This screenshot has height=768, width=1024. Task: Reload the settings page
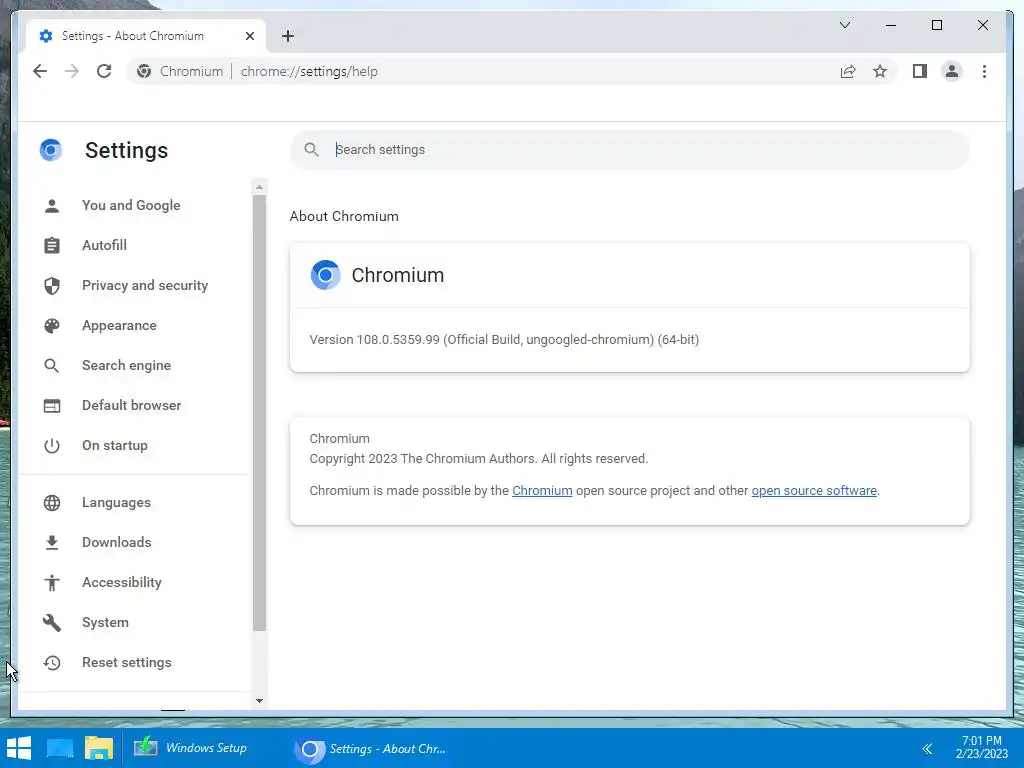tap(104, 71)
